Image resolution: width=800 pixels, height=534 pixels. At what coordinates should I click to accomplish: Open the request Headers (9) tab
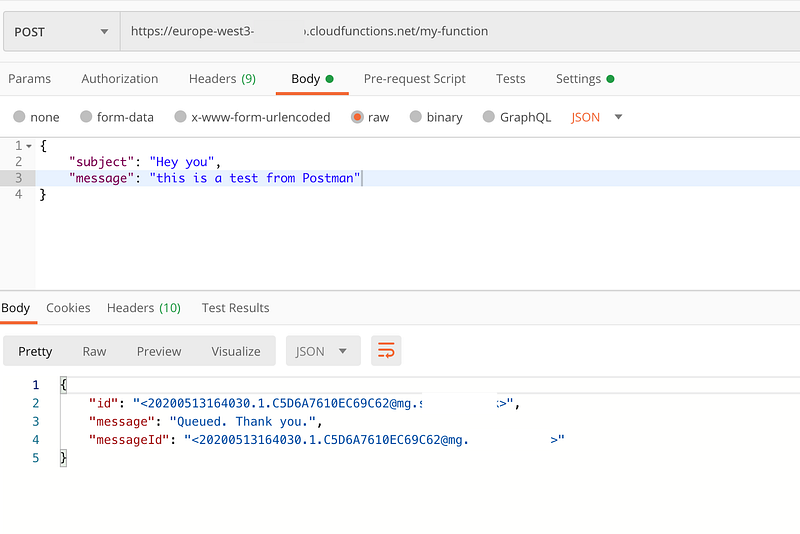click(x=222, y=79)
